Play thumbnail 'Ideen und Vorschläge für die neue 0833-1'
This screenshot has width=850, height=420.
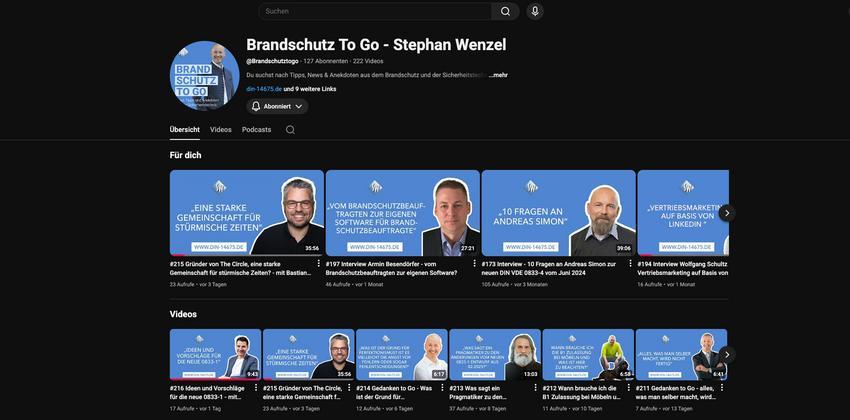(215, 354)
